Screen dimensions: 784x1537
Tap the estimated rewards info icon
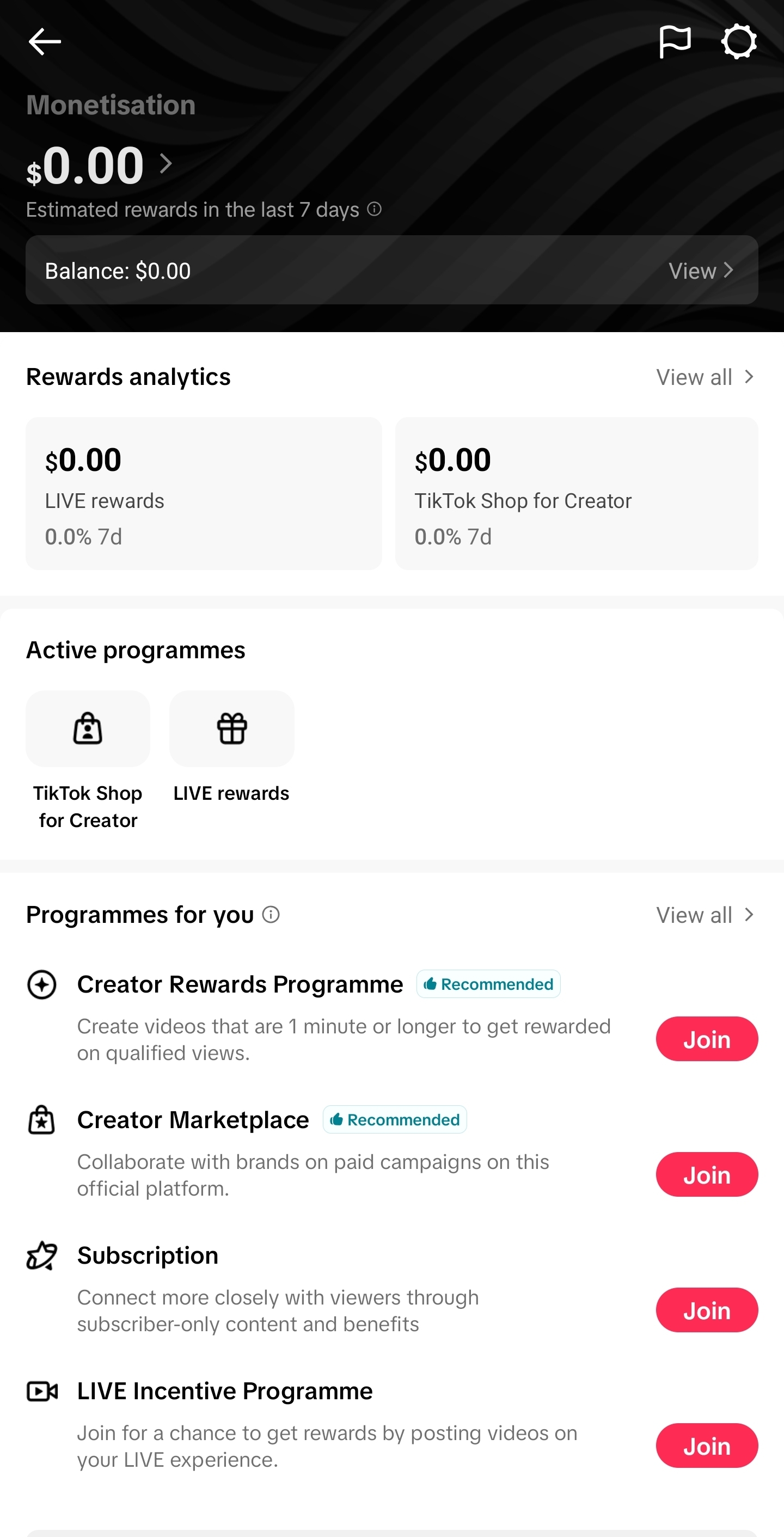pos(374,209)
